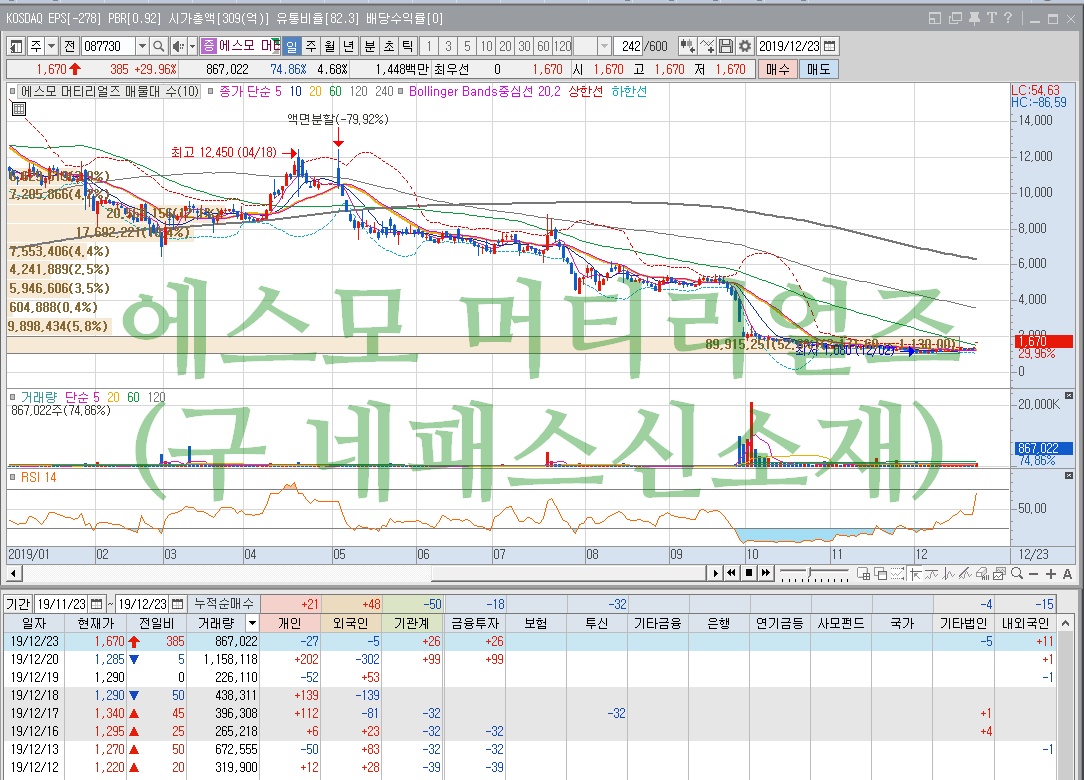Click the fast-forward button below chart
1084x780 pixels.
point(766,573)
